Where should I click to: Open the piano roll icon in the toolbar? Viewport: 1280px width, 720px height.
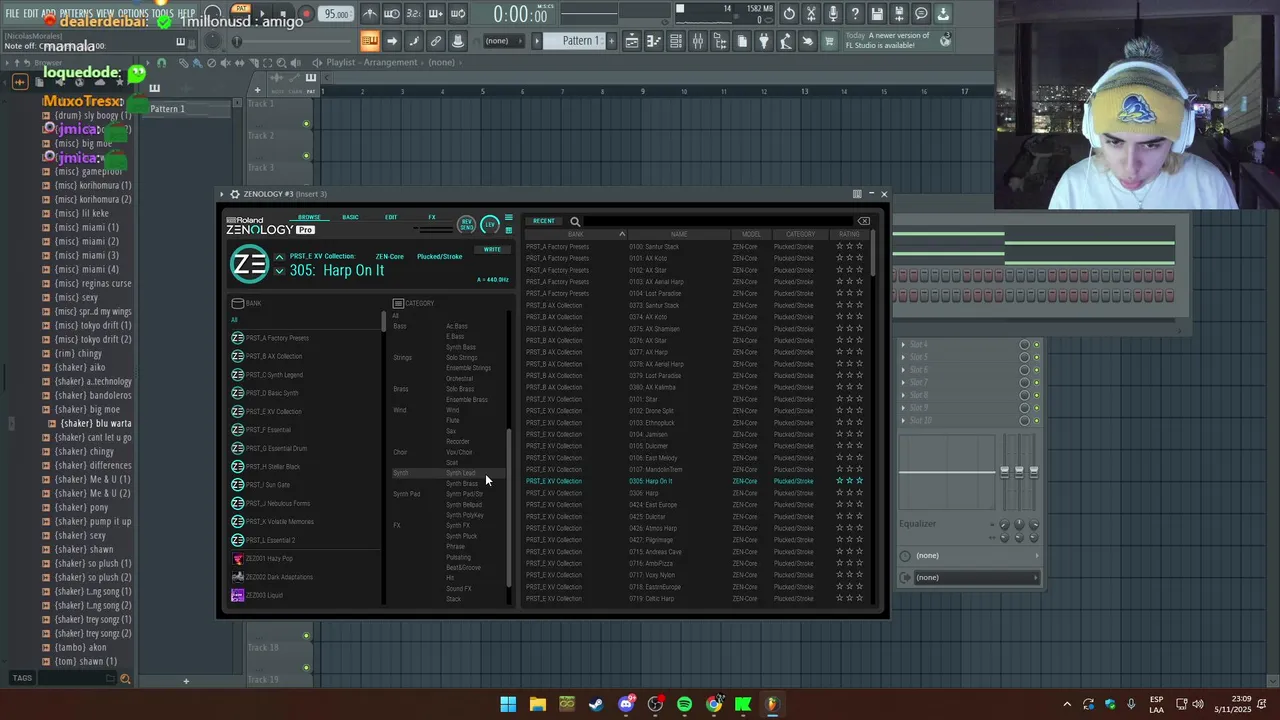point(654,41)
